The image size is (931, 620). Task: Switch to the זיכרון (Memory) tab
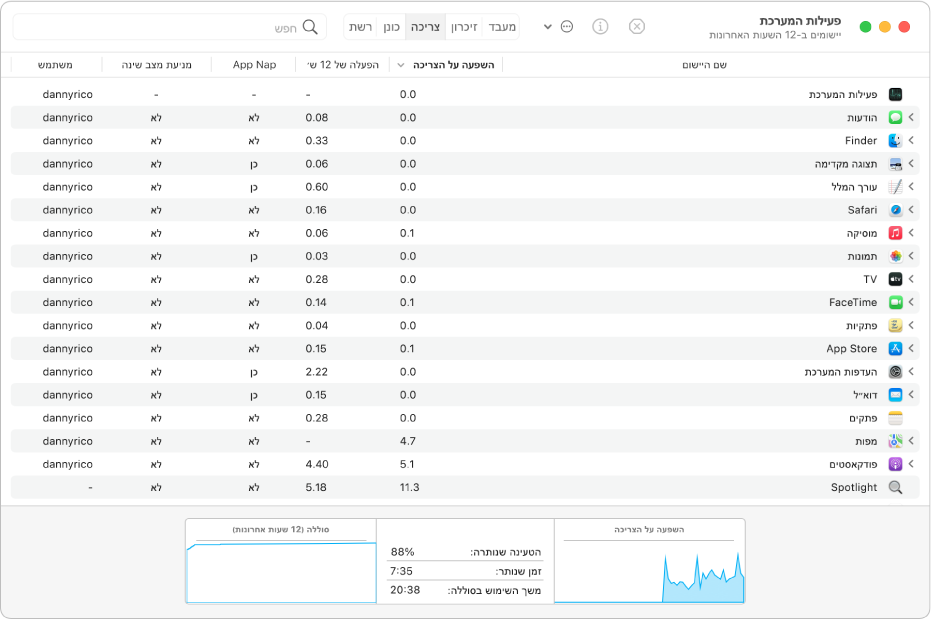coord(464,27)
